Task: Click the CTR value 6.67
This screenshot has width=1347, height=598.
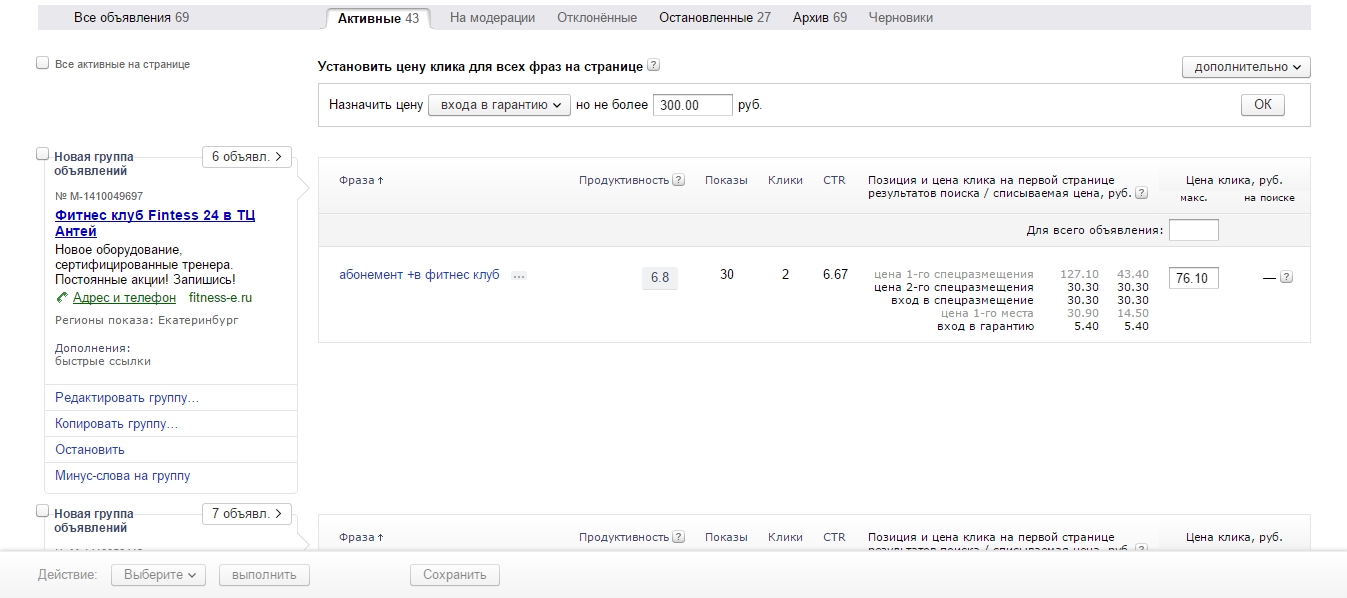Action: 835,275
